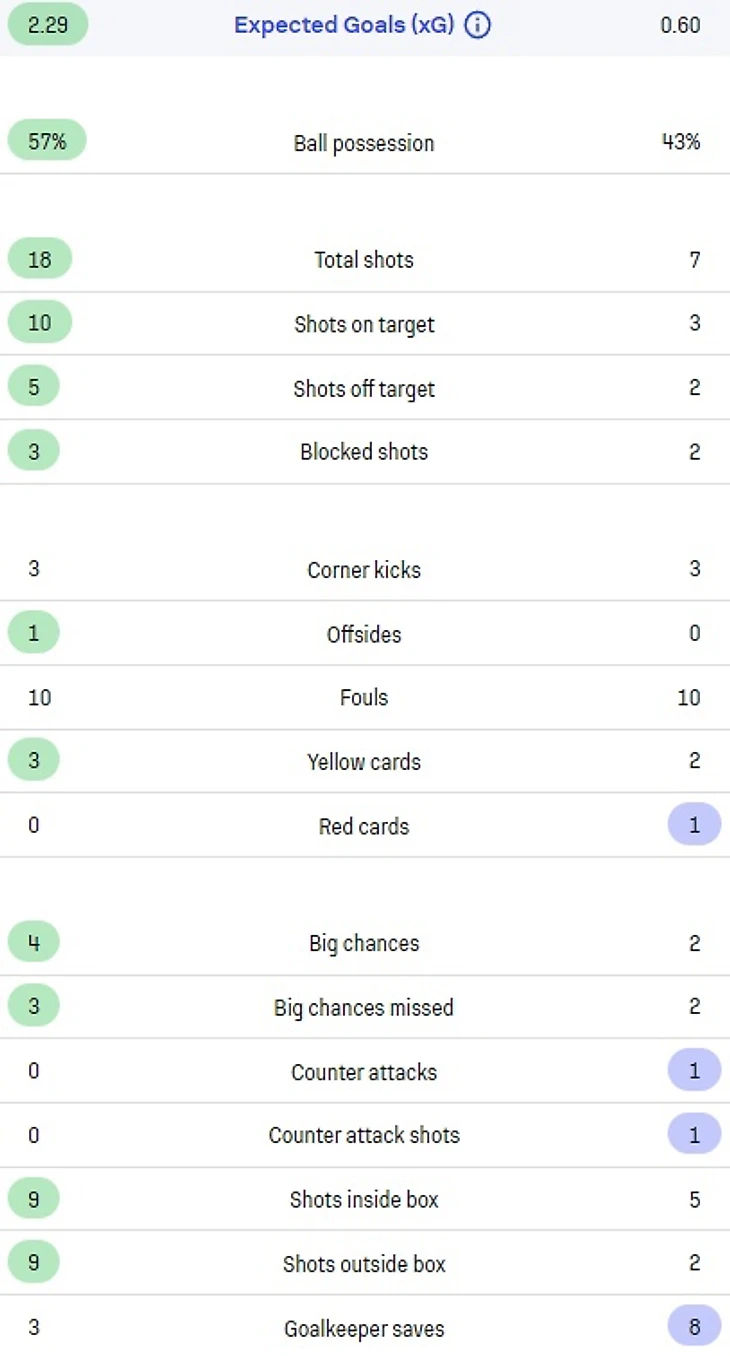The width and height of the screenshot is (730, 1356).
Task: Open the Expected Goals info icon
Action: click(478, 25)
